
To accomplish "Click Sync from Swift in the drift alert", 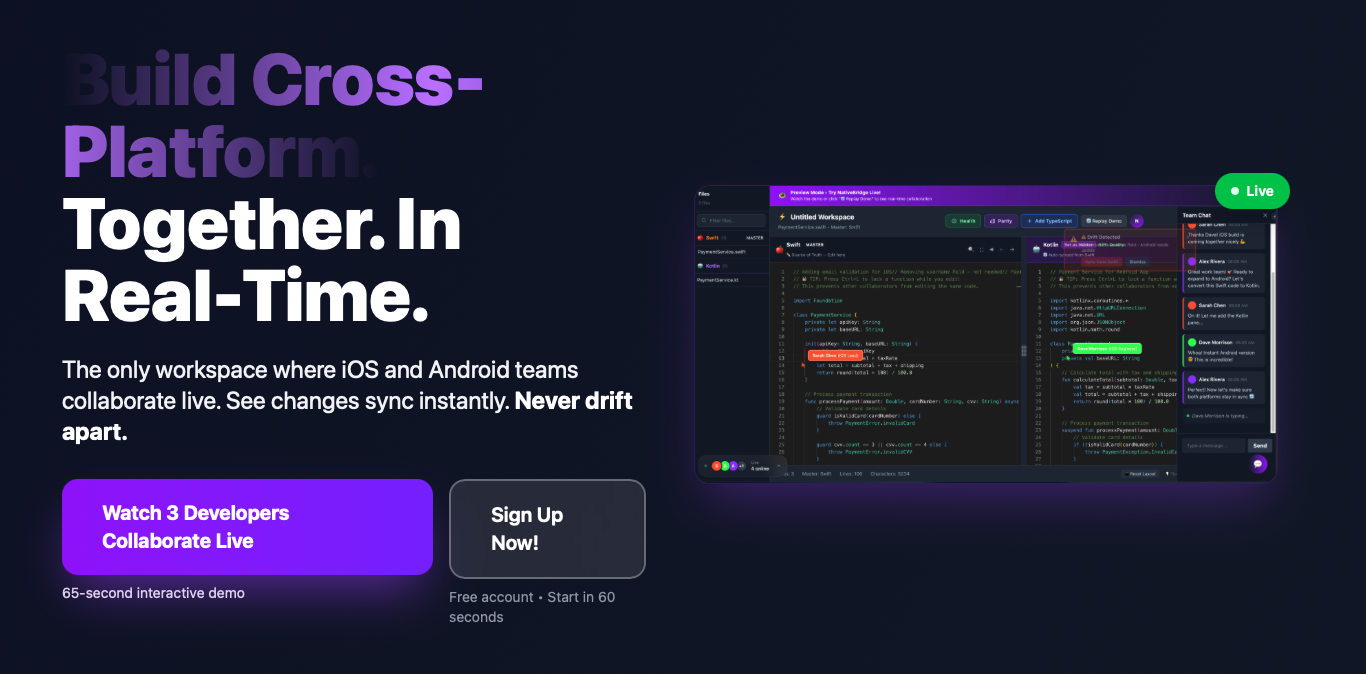I will (x=1101, y=262).
